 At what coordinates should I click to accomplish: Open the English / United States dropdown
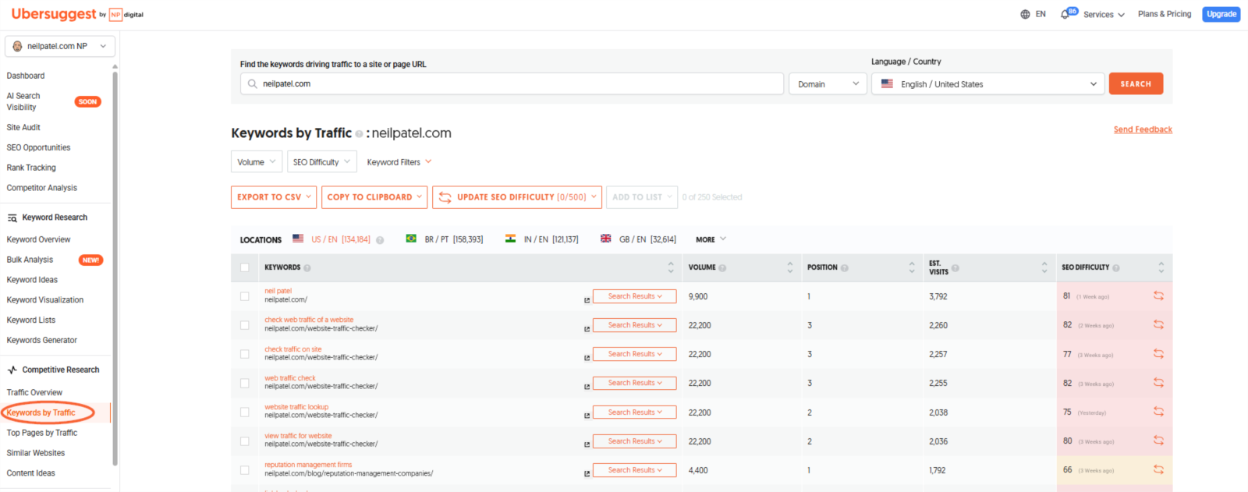(x=987, y=84)
